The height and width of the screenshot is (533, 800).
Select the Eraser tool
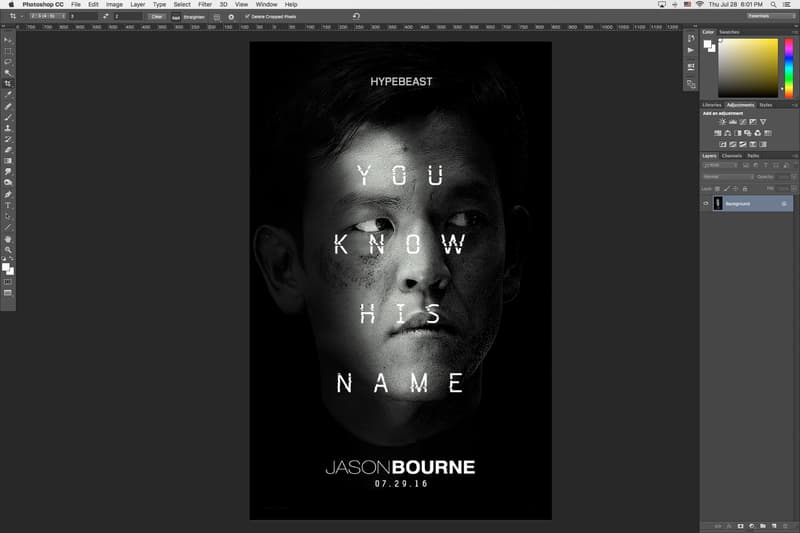pyautogui.click(x=8, y=150)
